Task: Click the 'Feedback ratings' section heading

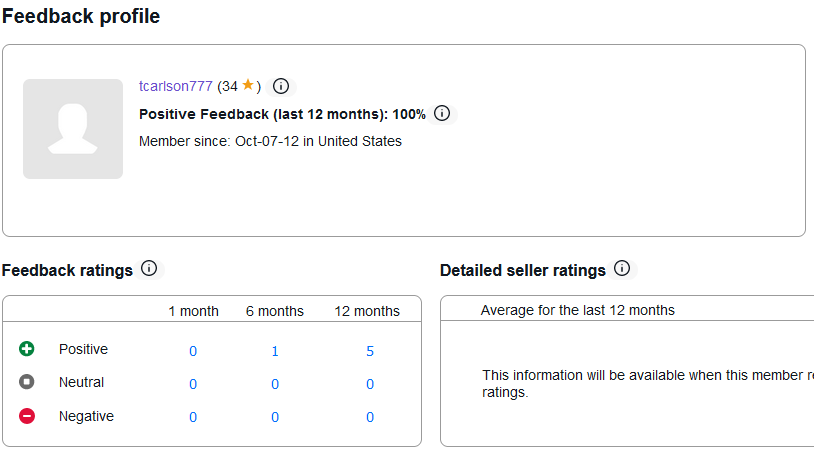Action: point(67,271)
